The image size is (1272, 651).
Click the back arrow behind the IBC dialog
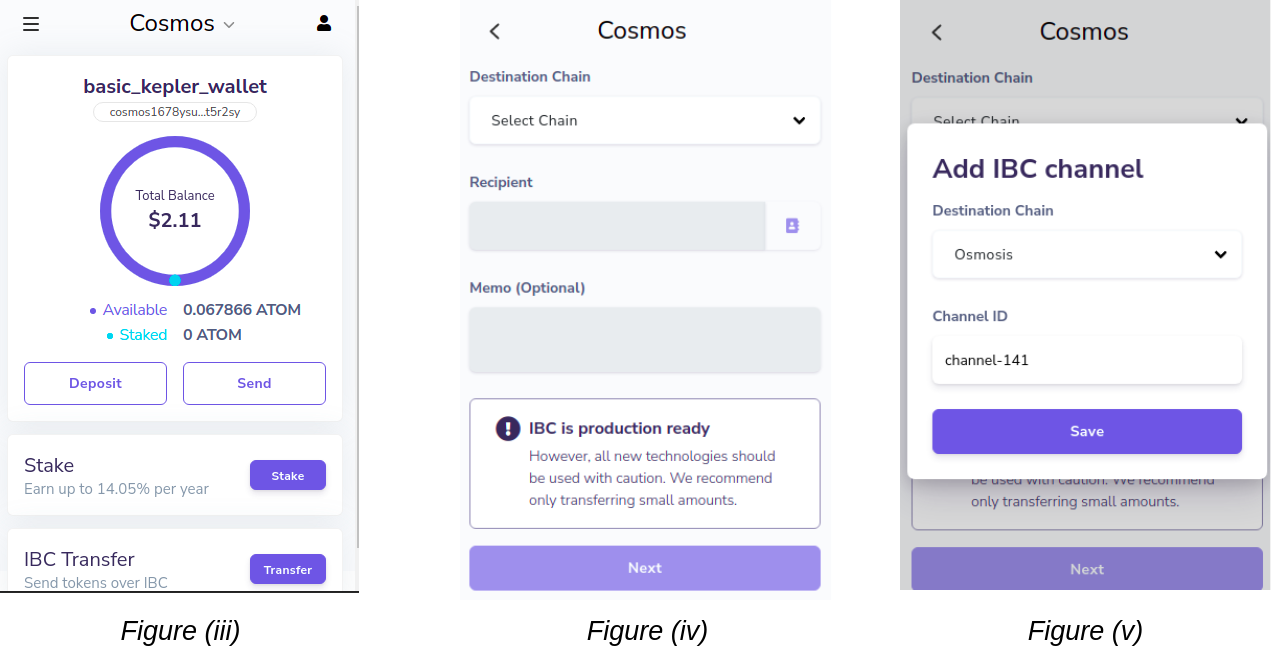click(936, 32)
